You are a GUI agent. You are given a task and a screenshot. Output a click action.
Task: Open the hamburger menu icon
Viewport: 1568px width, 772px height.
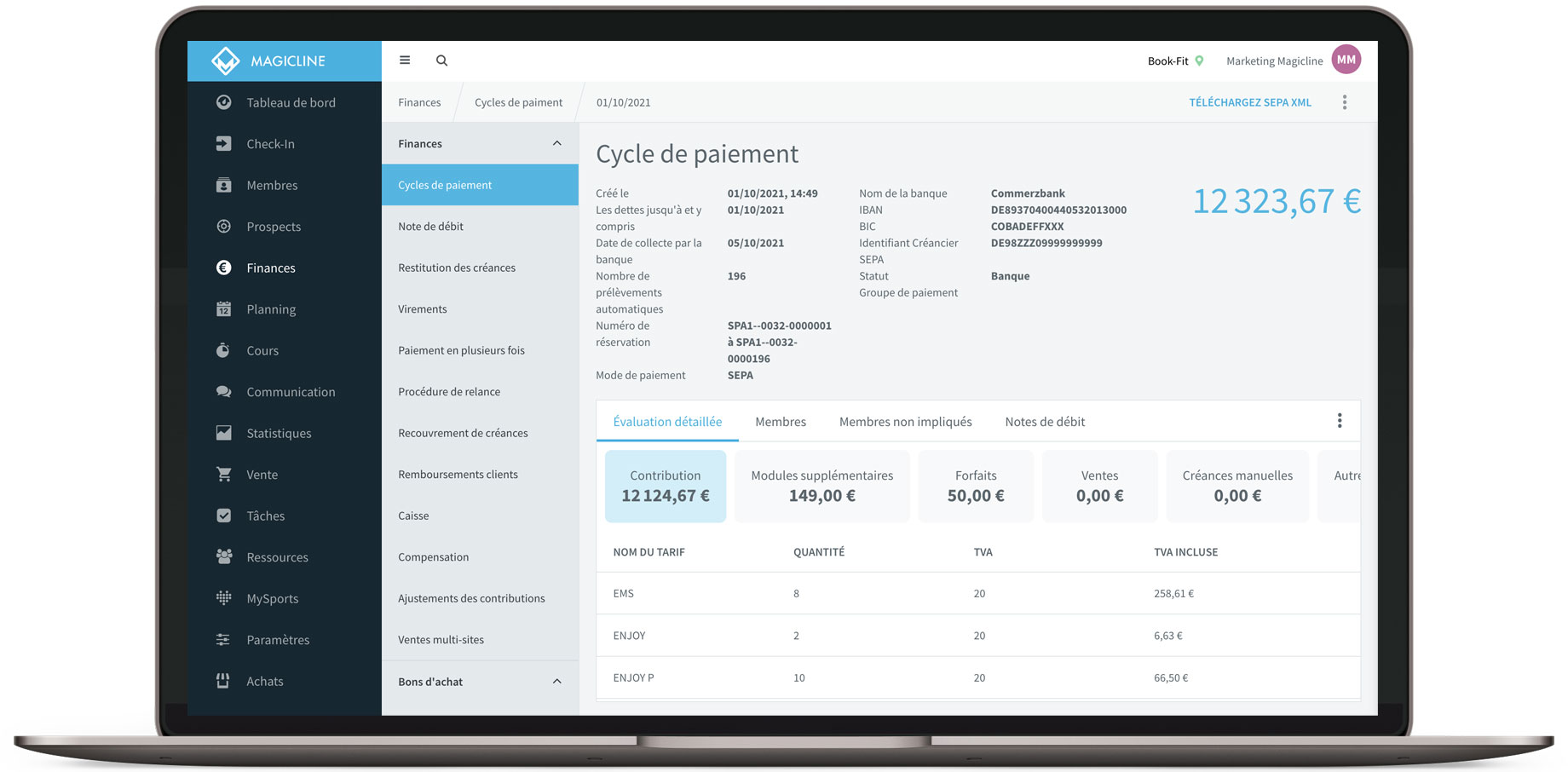(x=405, y=60)
